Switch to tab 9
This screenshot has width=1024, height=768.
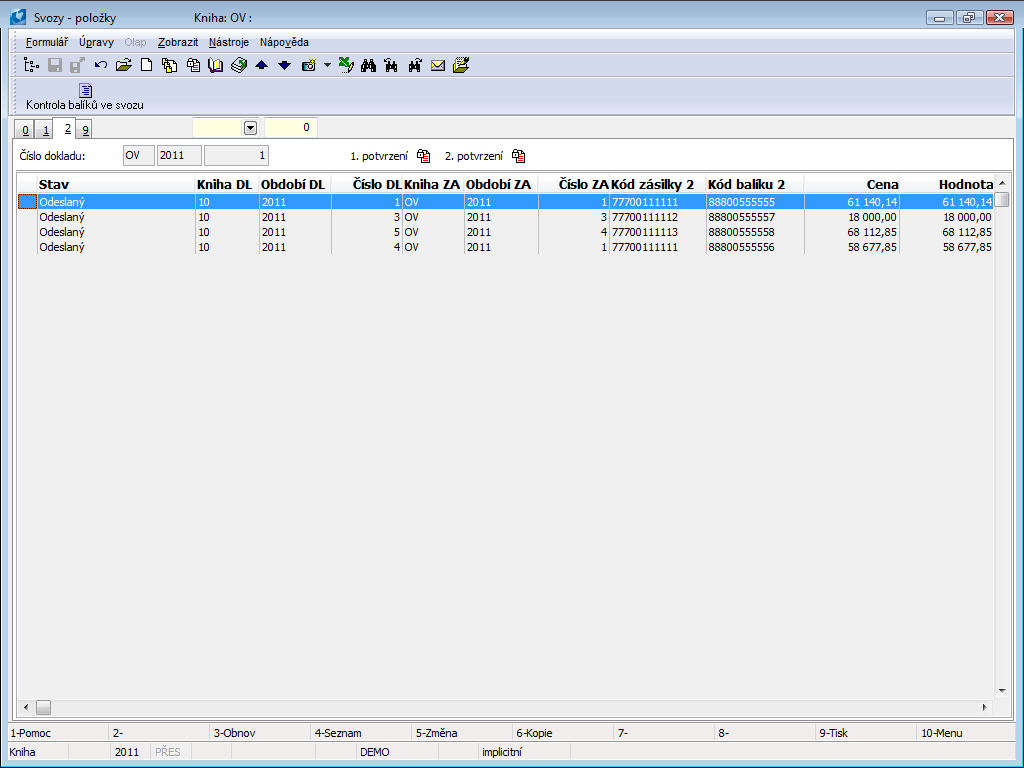[85, 130]
